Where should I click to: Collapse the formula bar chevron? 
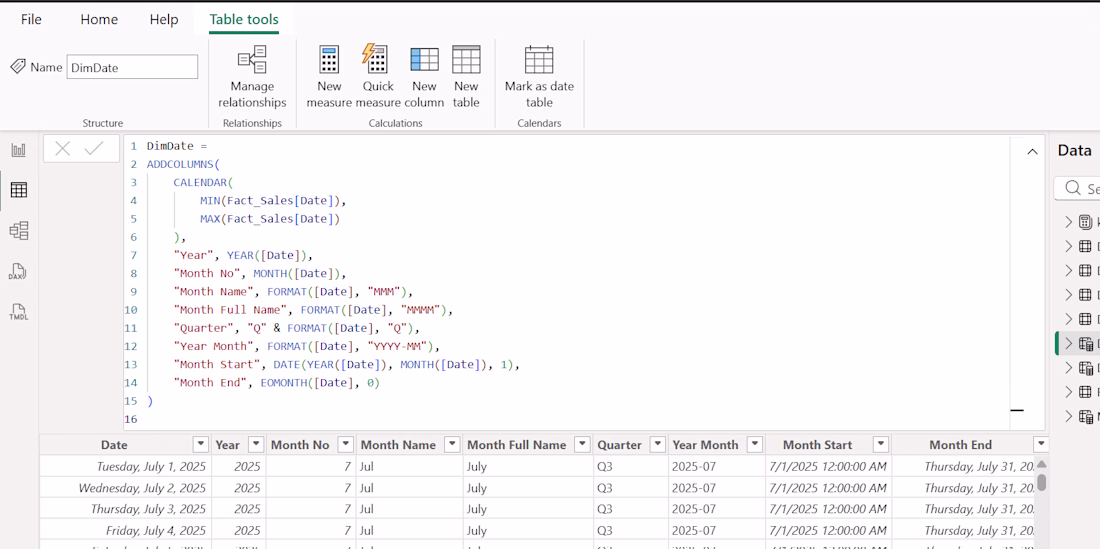[x=1032, y=151]
